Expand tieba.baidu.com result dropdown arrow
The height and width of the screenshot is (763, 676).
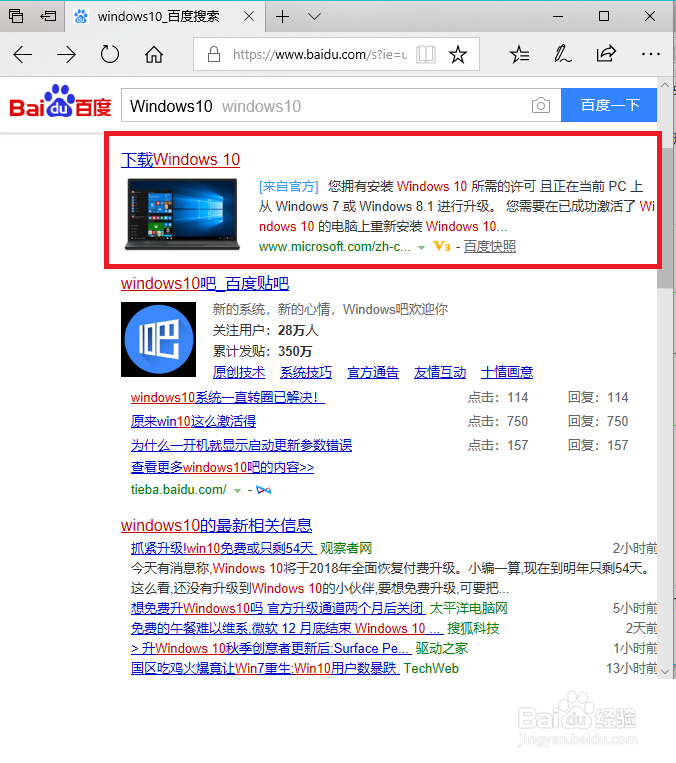tap(238, 490)
